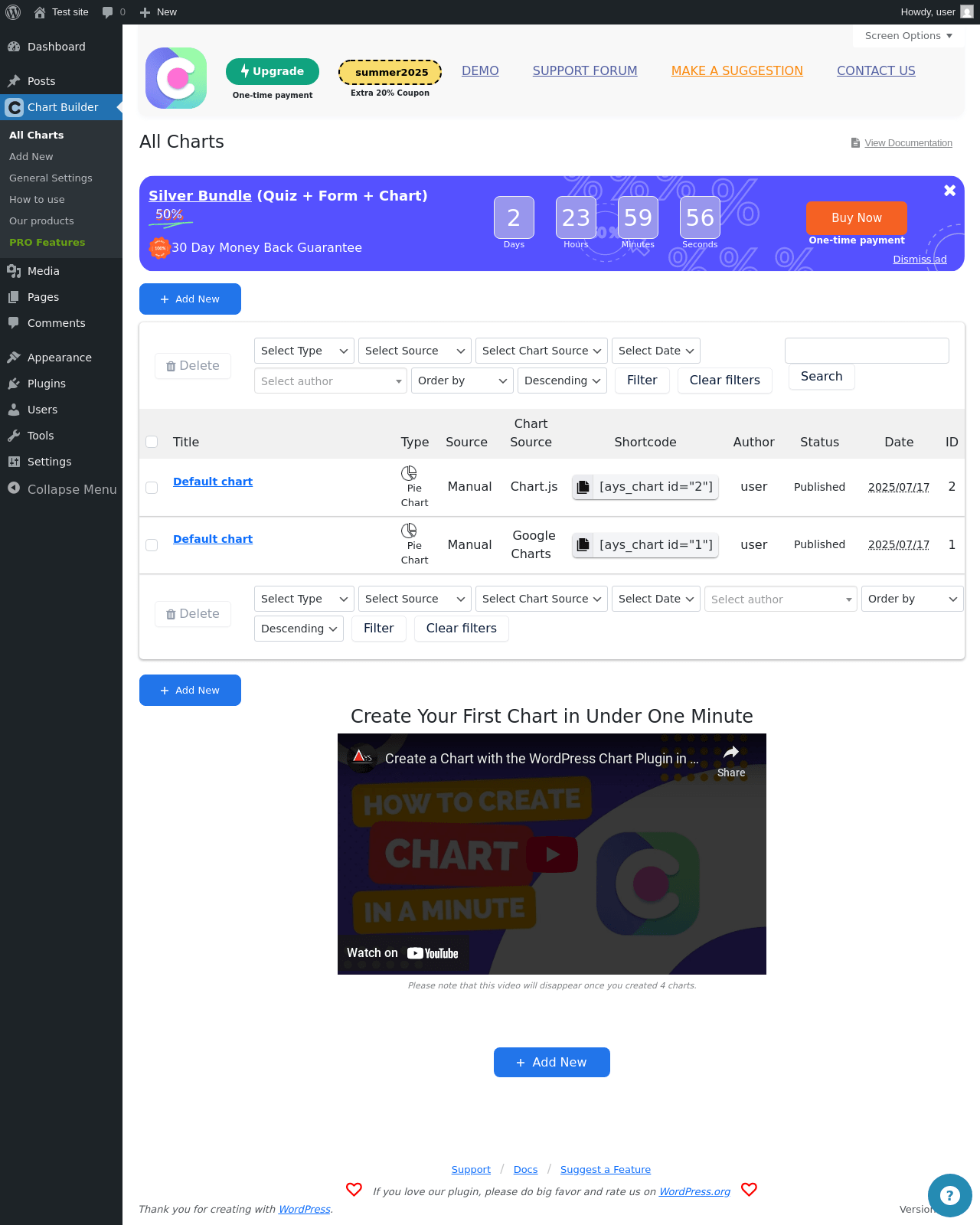Open top Select Type dropdown

pyautogui.click(x=304, y=351)
